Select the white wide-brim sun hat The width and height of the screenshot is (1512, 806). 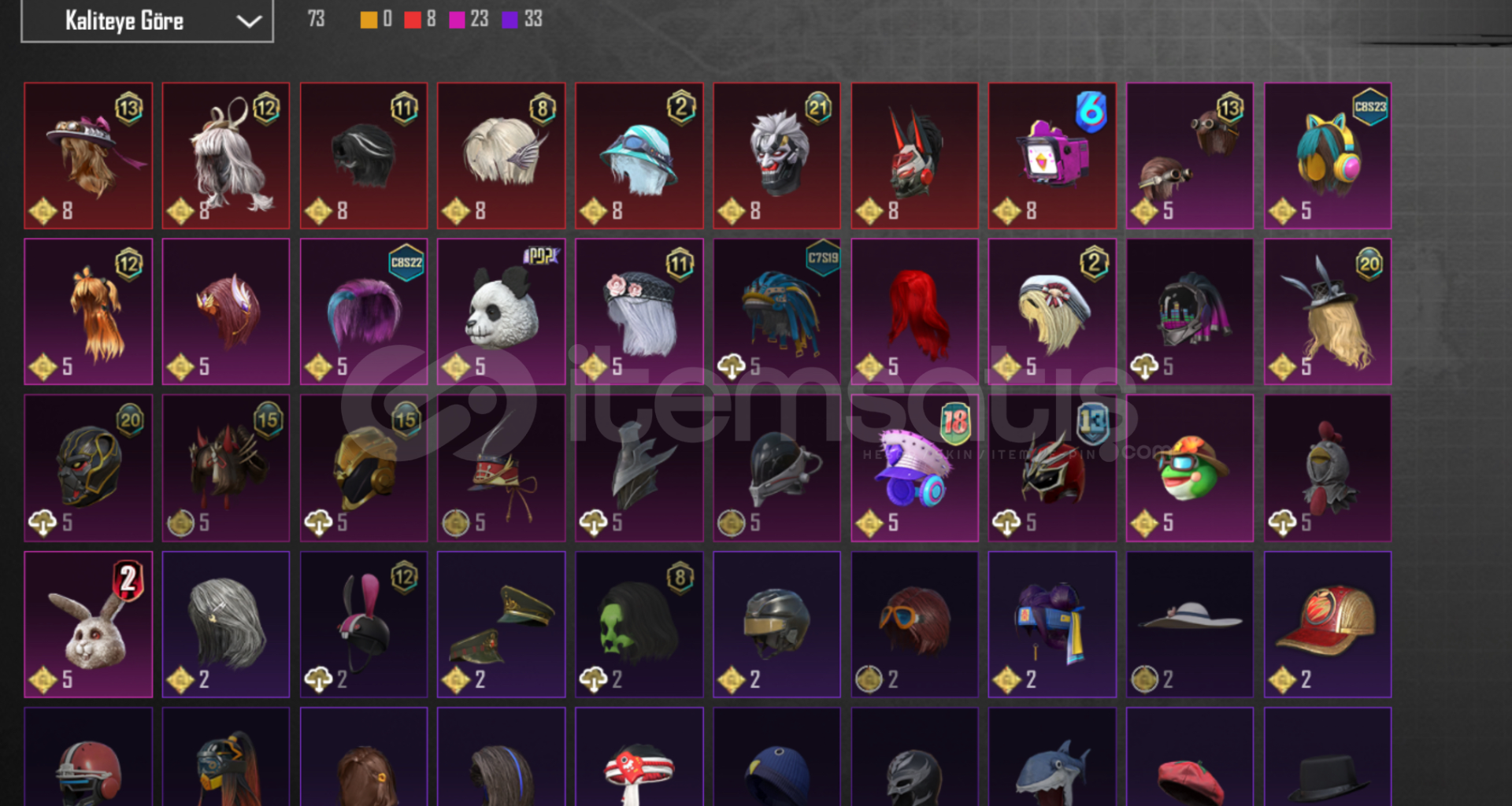[x=1189, y=624]
